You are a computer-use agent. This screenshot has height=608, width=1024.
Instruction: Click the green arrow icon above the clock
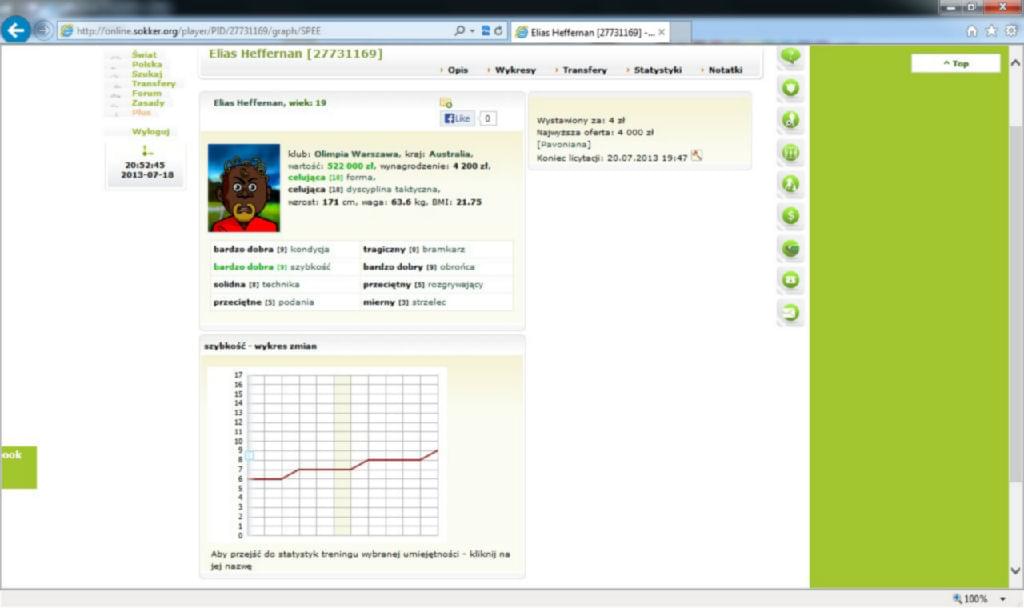147,151
